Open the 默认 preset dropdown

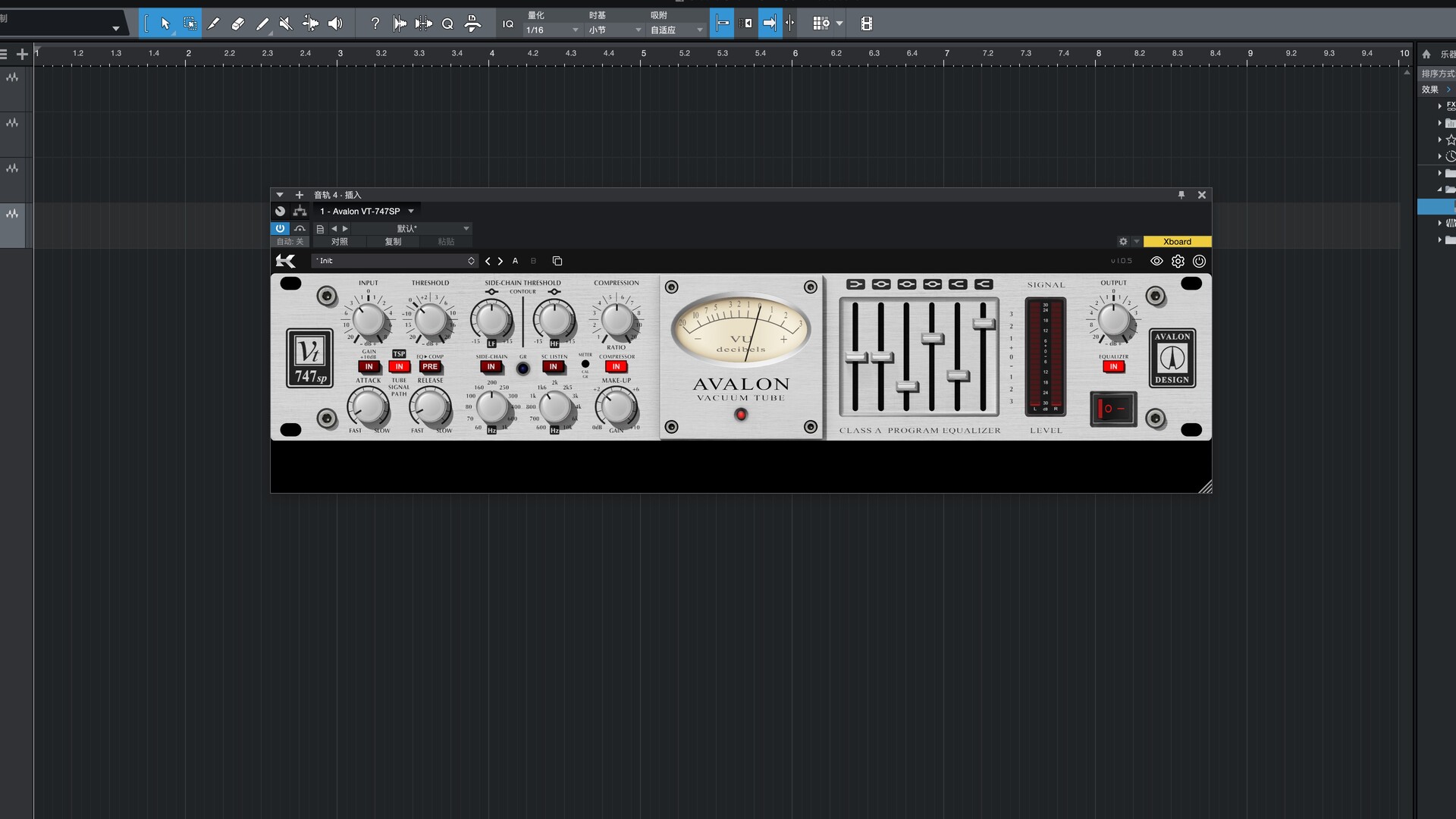(411, 228)
